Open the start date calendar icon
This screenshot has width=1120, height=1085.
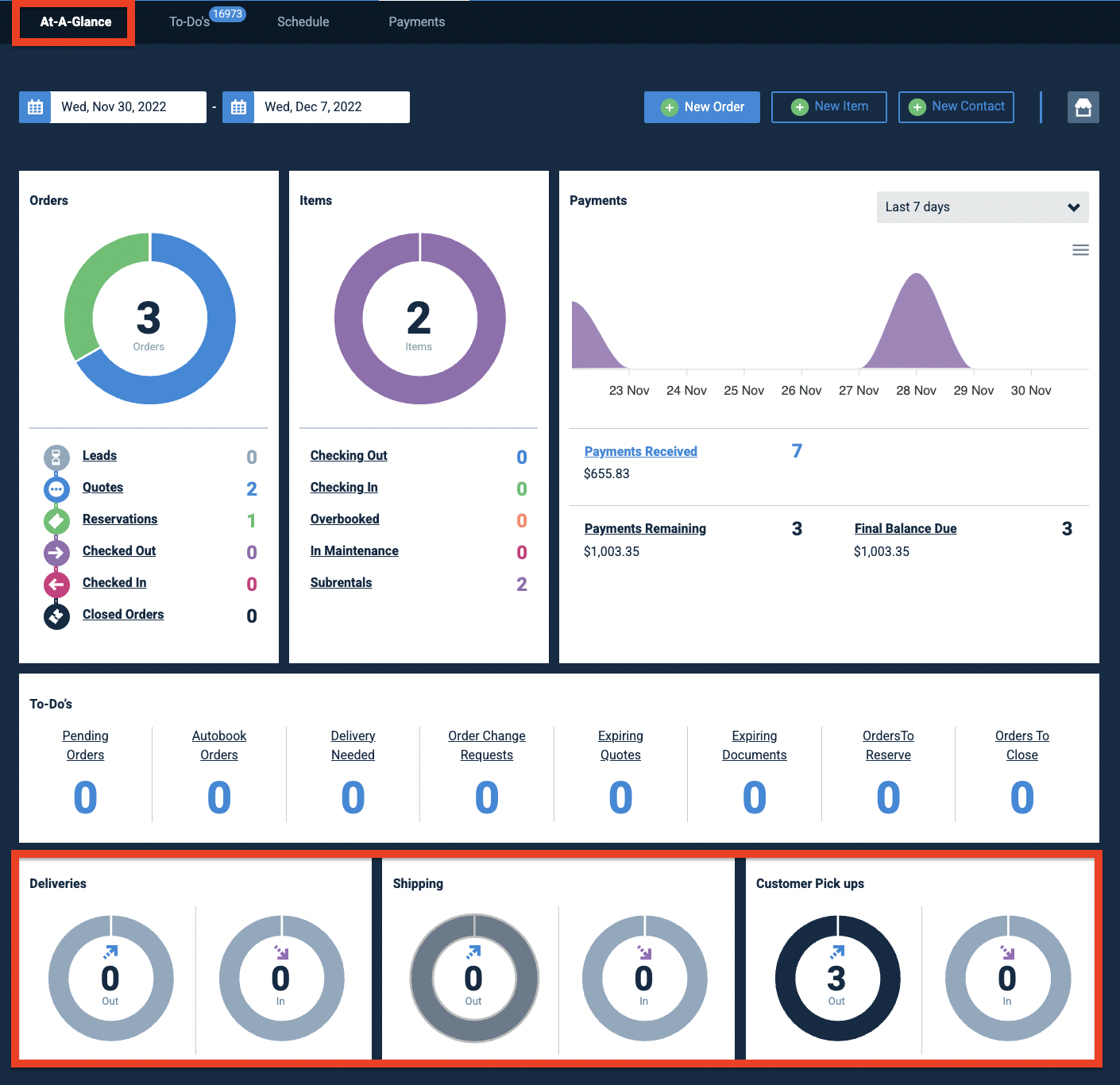(x=35, y=107)
